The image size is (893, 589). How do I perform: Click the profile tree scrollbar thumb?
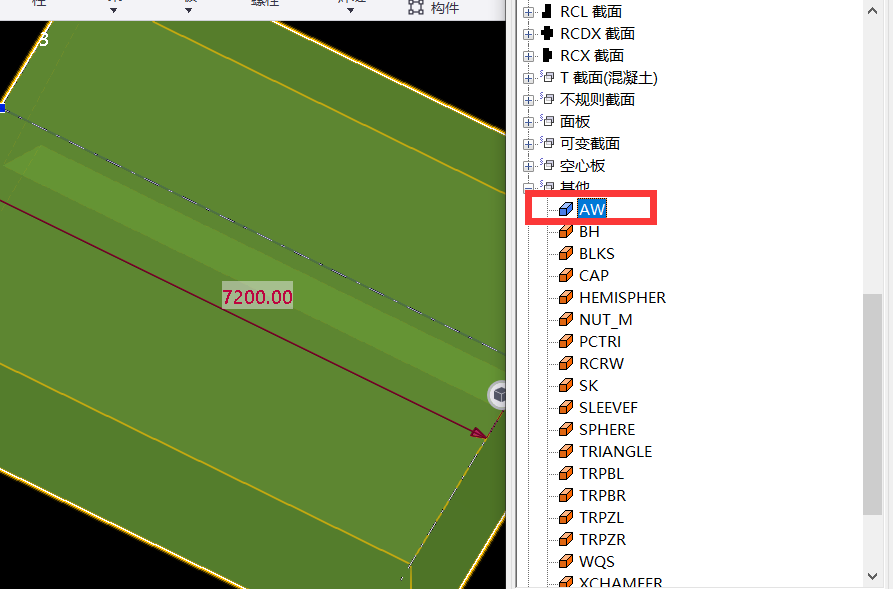[x=872, y=404]
